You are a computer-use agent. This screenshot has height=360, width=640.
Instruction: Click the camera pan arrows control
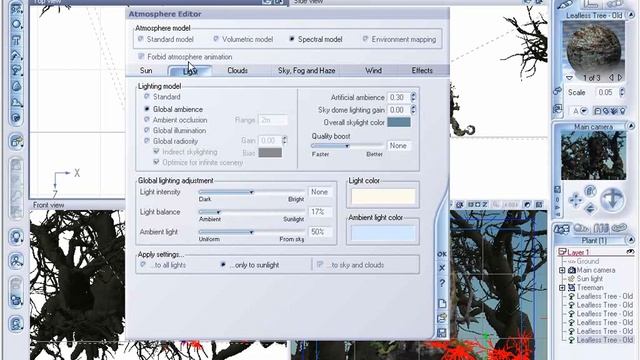click(576, 200)
